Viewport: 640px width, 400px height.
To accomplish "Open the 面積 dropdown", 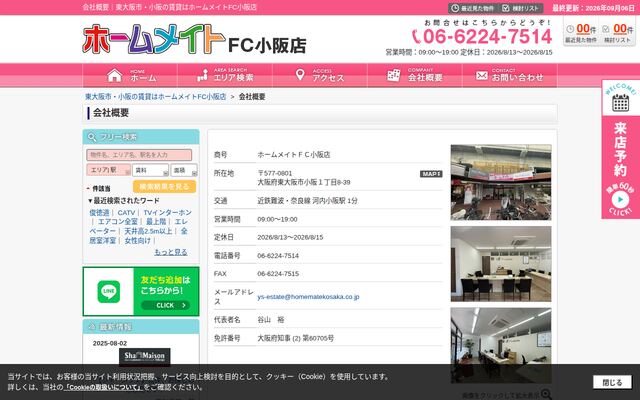I will click(184, 170).
